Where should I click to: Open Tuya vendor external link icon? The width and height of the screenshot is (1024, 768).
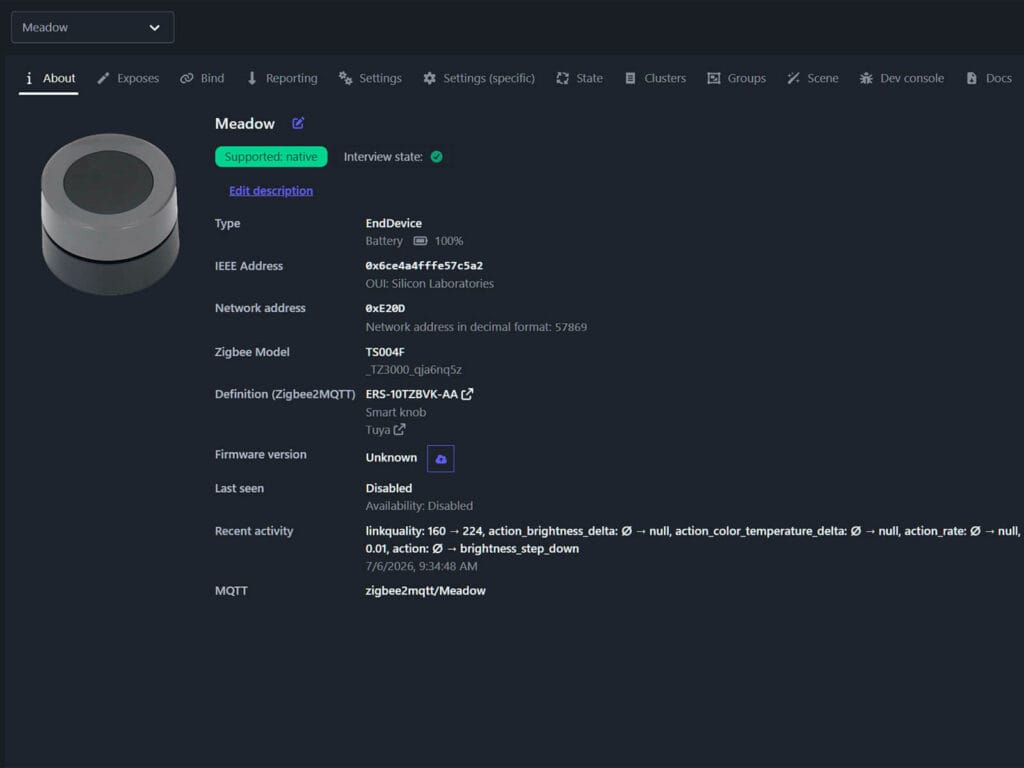(x=399, y=430)
